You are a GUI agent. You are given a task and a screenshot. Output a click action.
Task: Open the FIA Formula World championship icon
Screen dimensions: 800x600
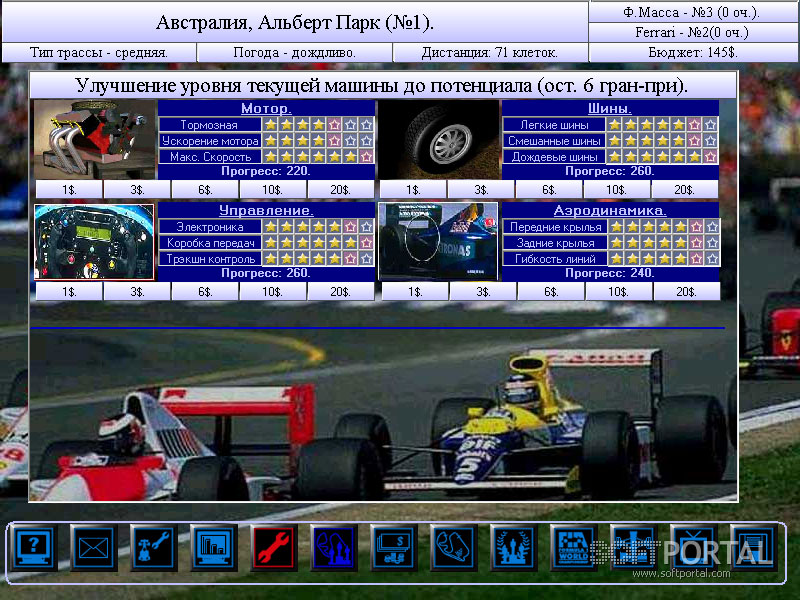[x=574, y=548]
